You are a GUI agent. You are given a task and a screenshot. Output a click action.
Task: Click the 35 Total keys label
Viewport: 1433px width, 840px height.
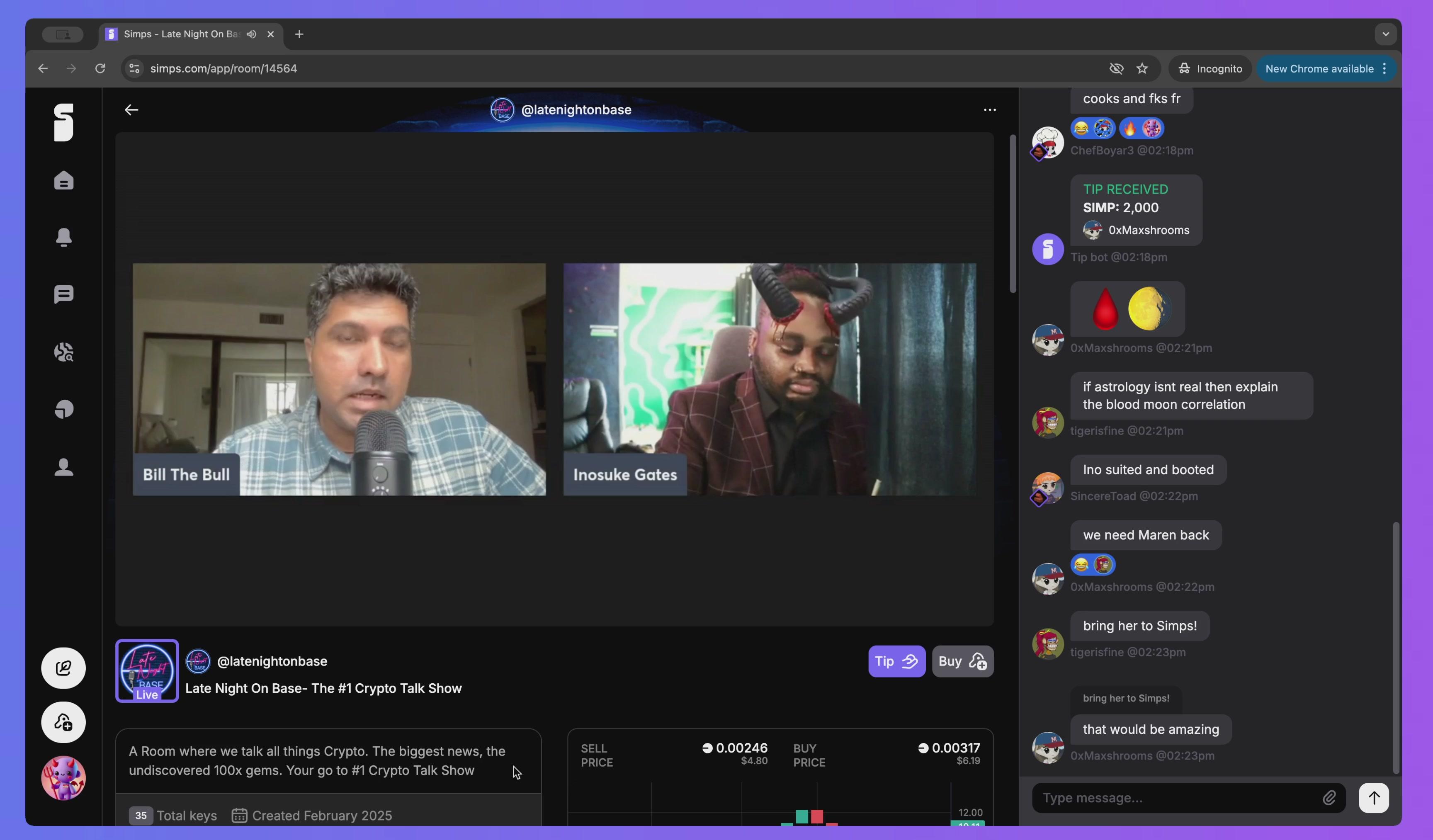(173, 816)
